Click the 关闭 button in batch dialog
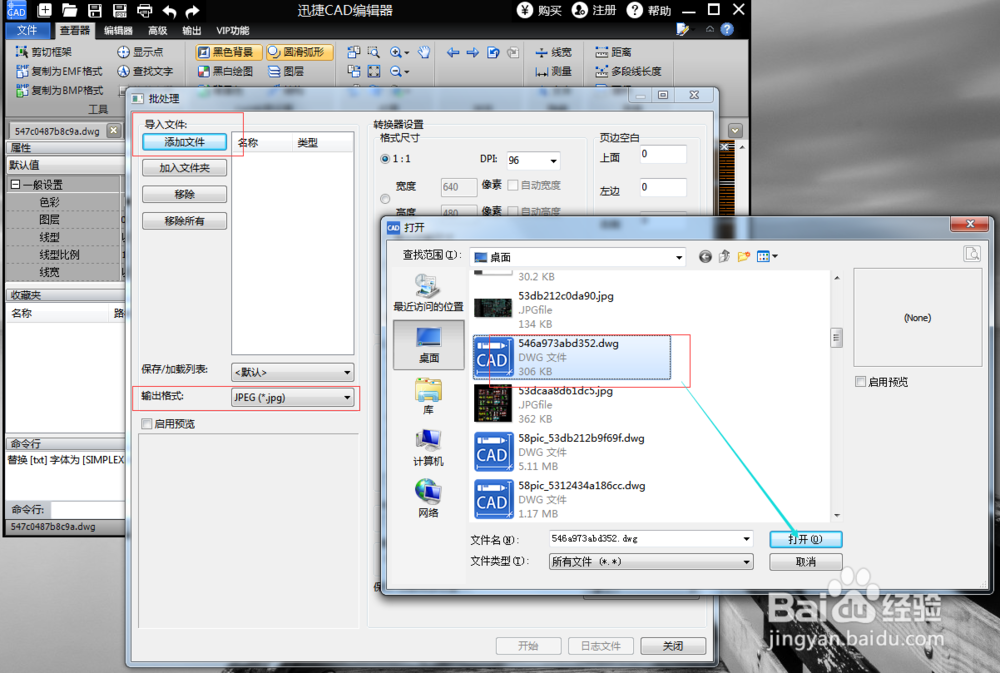The image size is (1000, 673). [673, 646]
